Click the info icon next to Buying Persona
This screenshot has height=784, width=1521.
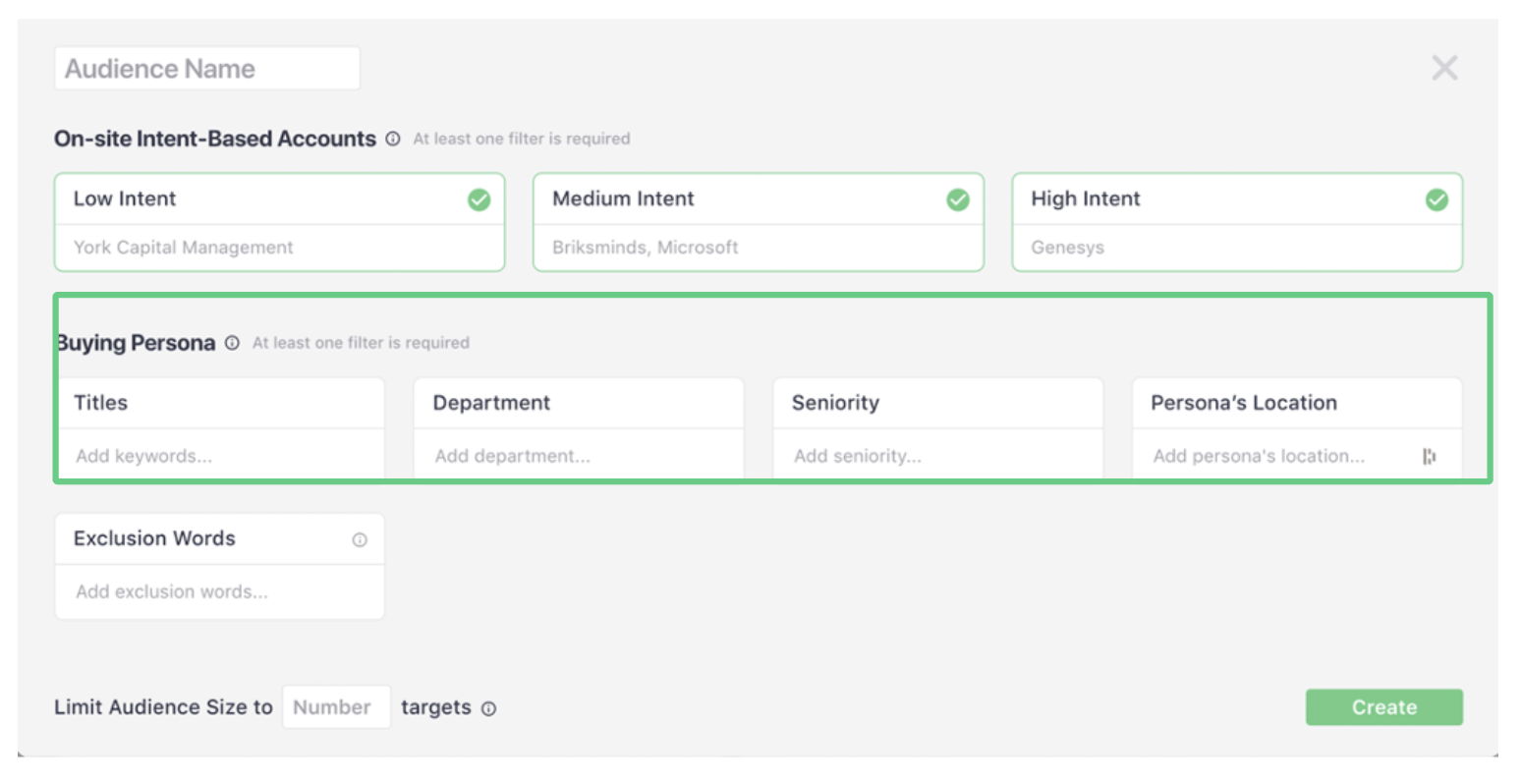pyautogui.click(x=232, y=343)
